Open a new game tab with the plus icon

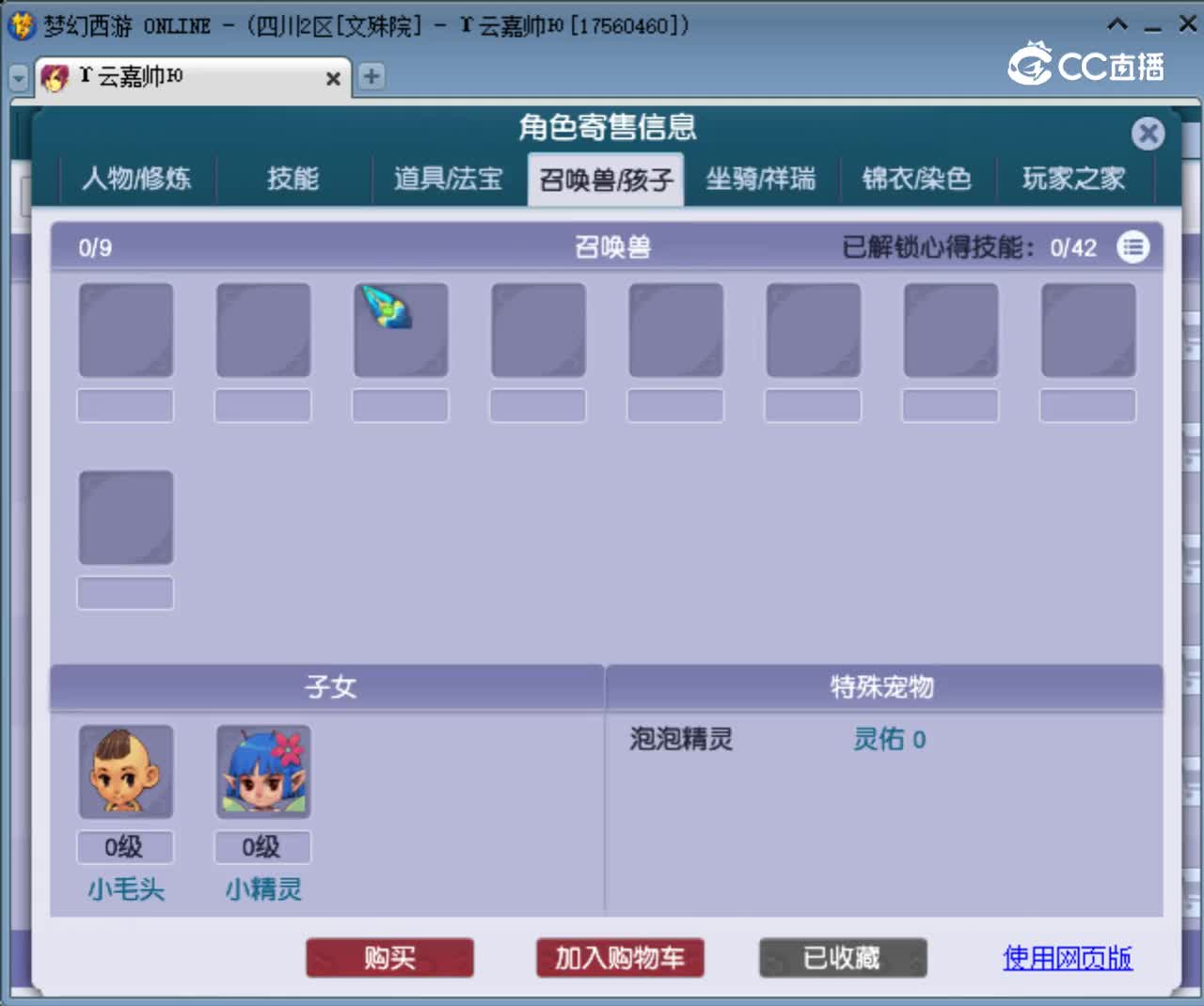pyautogui.click(x=372, y=76)
